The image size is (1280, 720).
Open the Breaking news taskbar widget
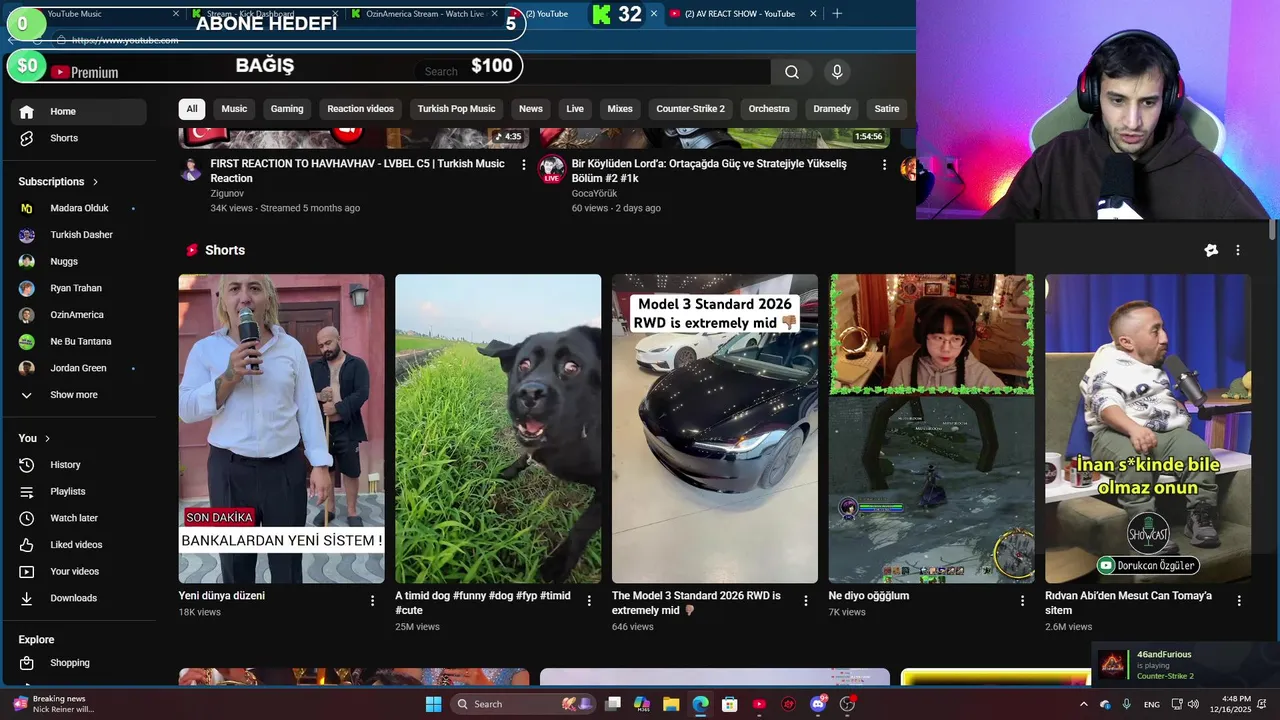(x=55, y=704)
